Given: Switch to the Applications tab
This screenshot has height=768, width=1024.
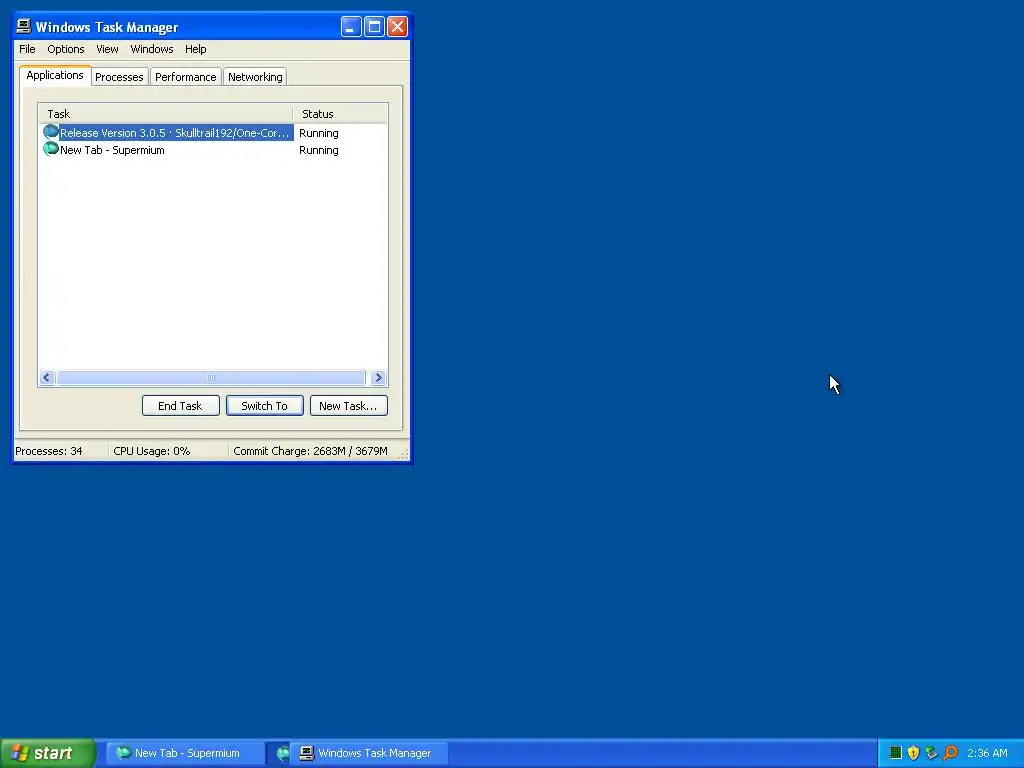Looking at the screenshot, I should tap(55, 75).
